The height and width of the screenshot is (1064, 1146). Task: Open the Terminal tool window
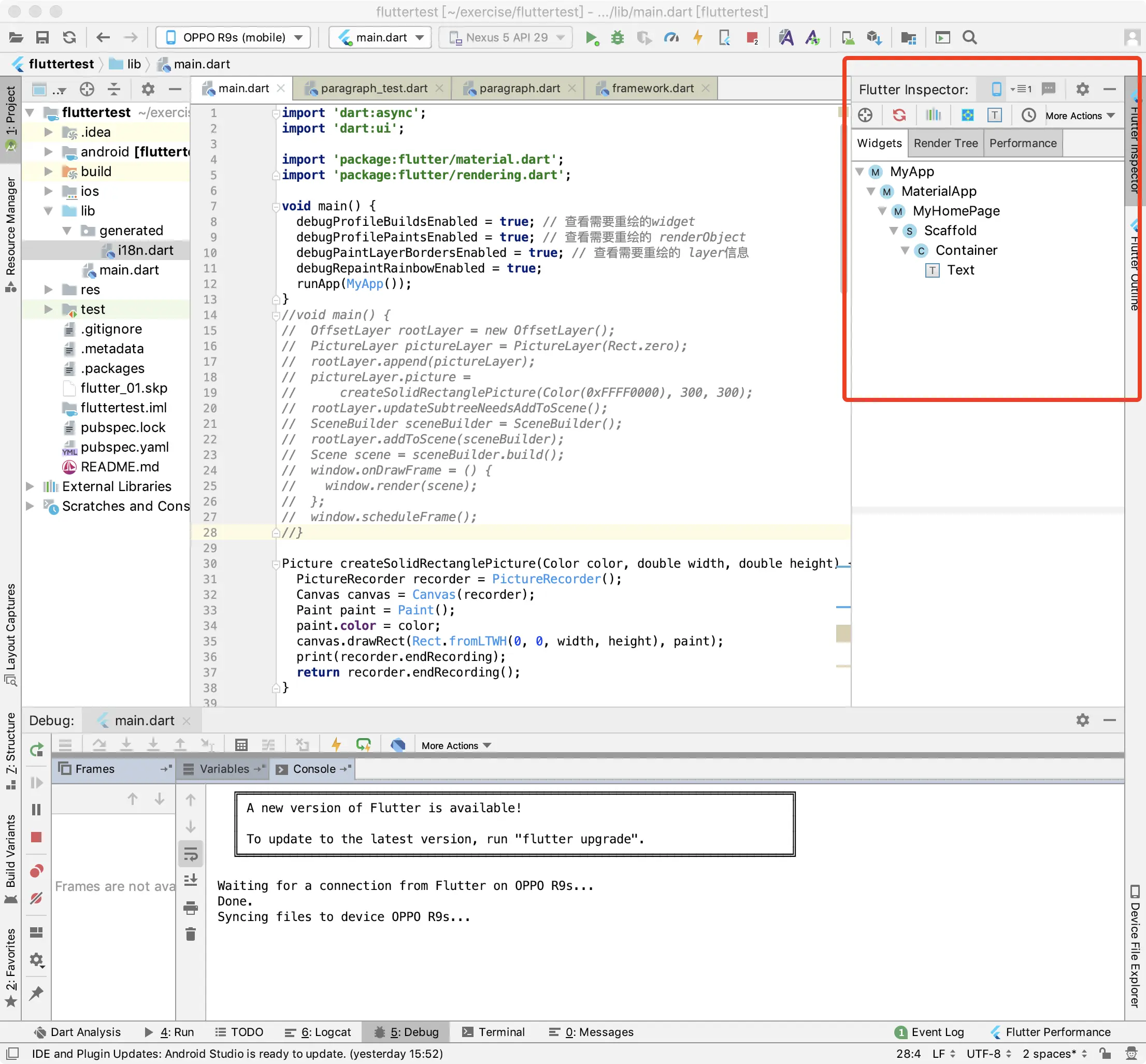tap(493, 1032)
